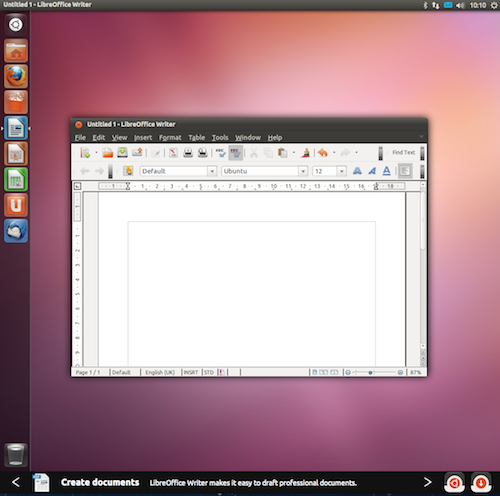
Task: Toggle STD selection mode in status bar
Action: click(x=209, y=372)
